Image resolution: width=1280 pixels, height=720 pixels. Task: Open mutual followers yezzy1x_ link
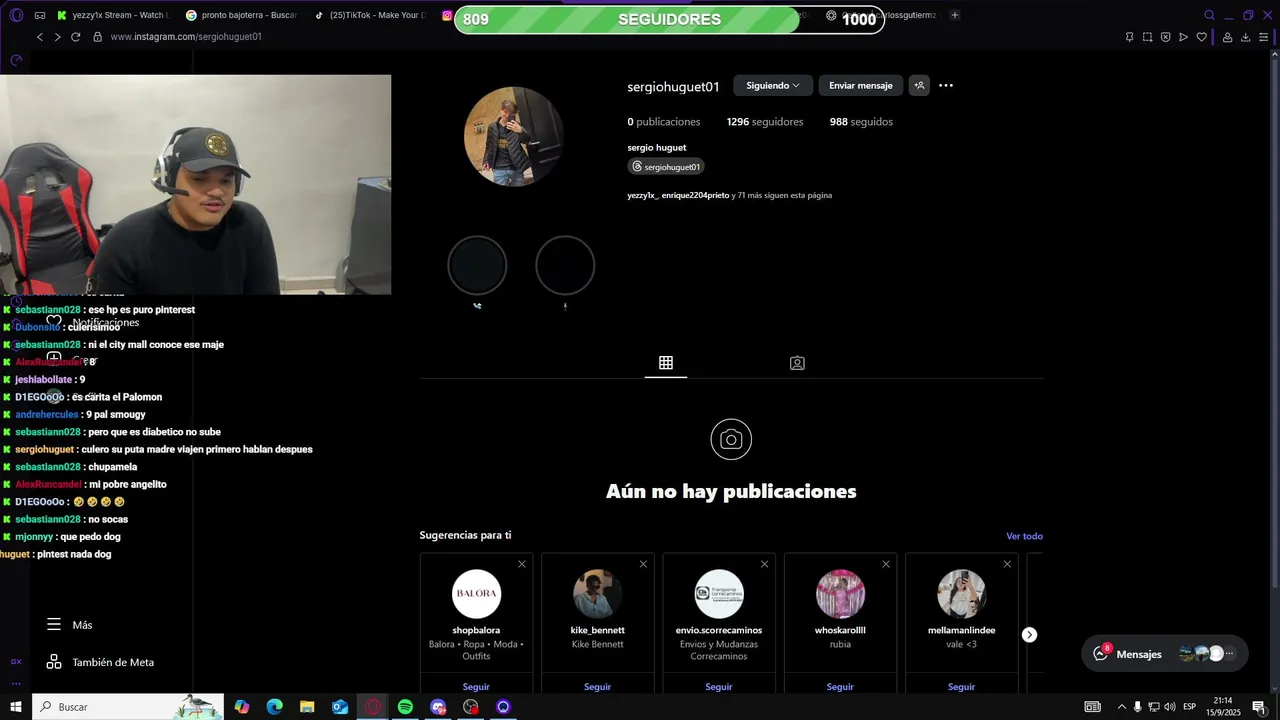[x=643, y=196]
